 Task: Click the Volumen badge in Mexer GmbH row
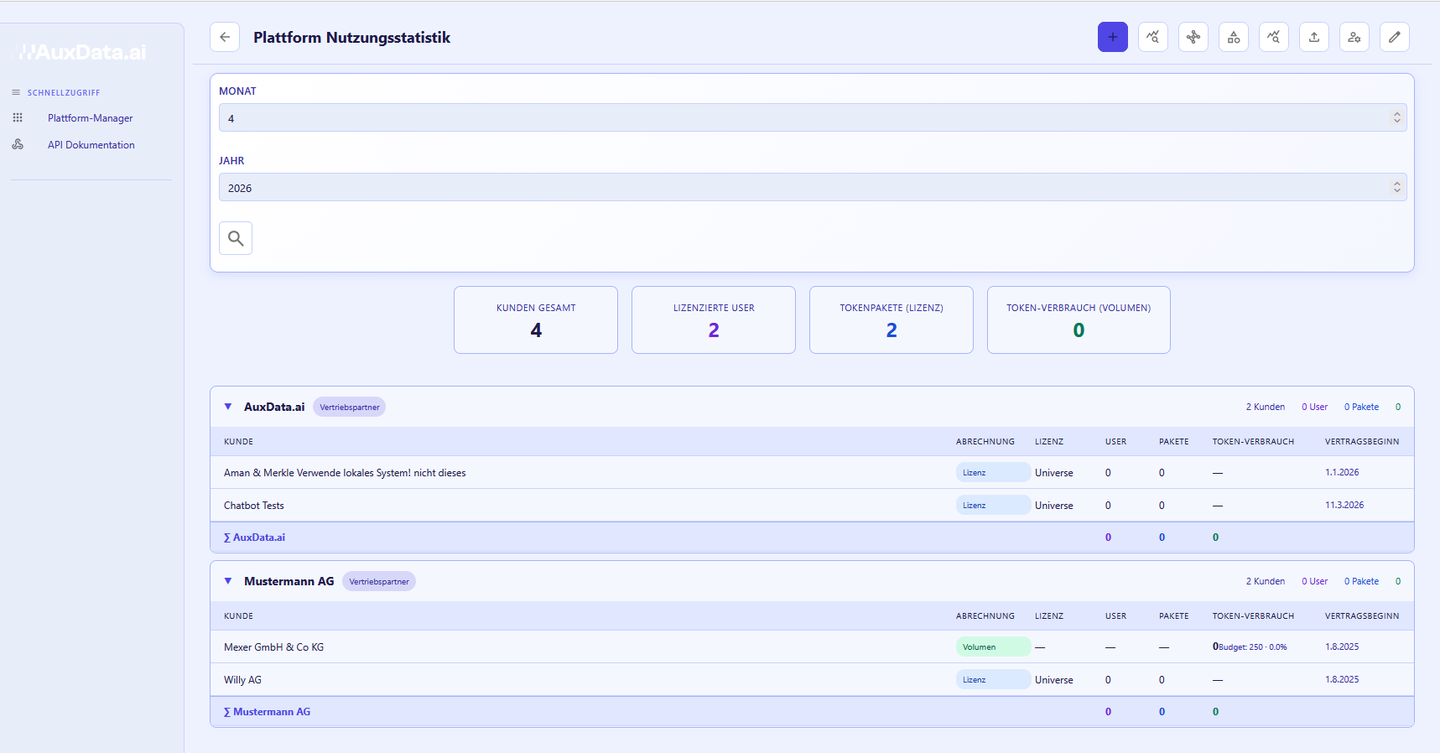pos(993,647)
